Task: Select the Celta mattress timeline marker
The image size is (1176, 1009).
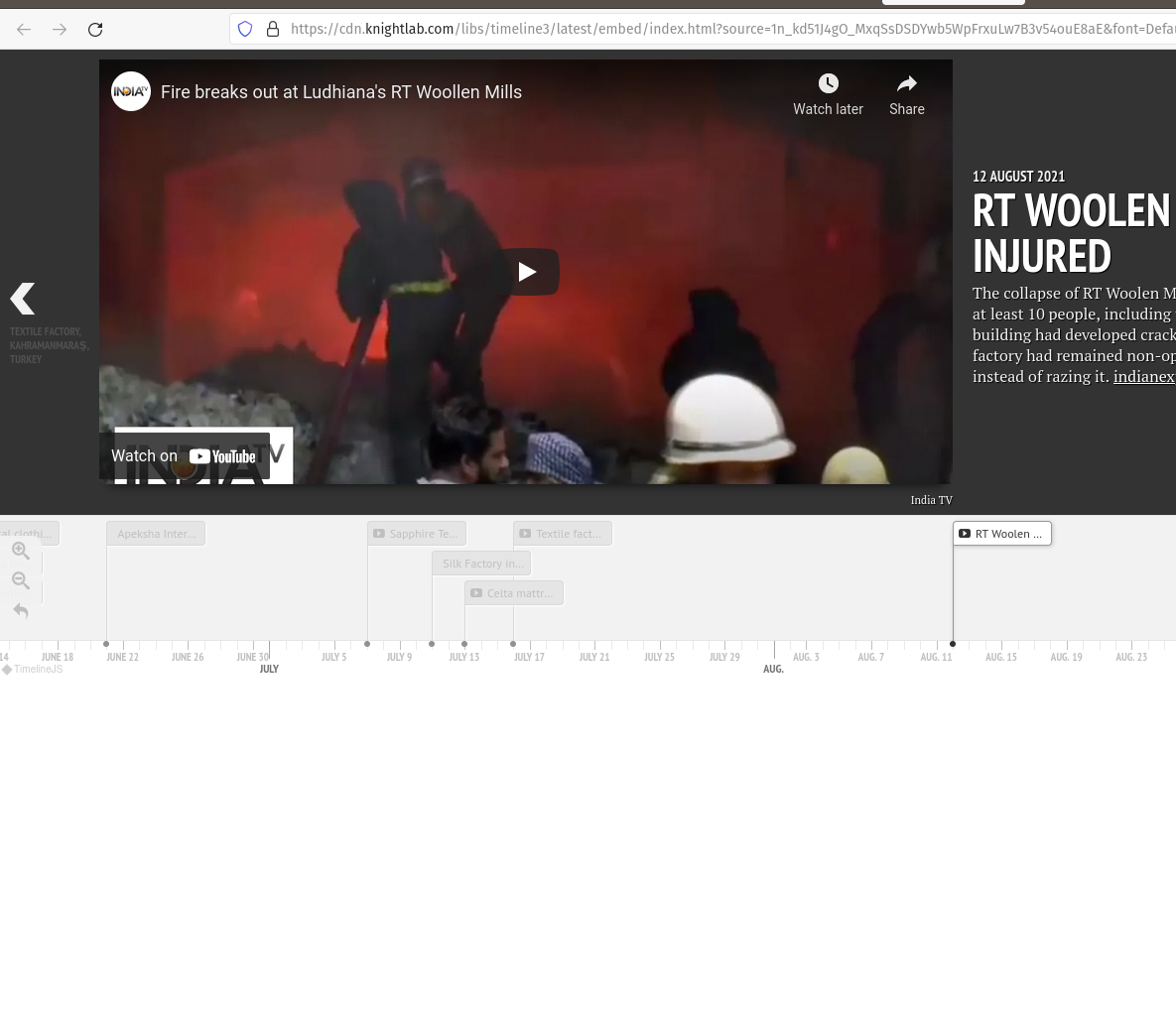Action: pos(514,593)
